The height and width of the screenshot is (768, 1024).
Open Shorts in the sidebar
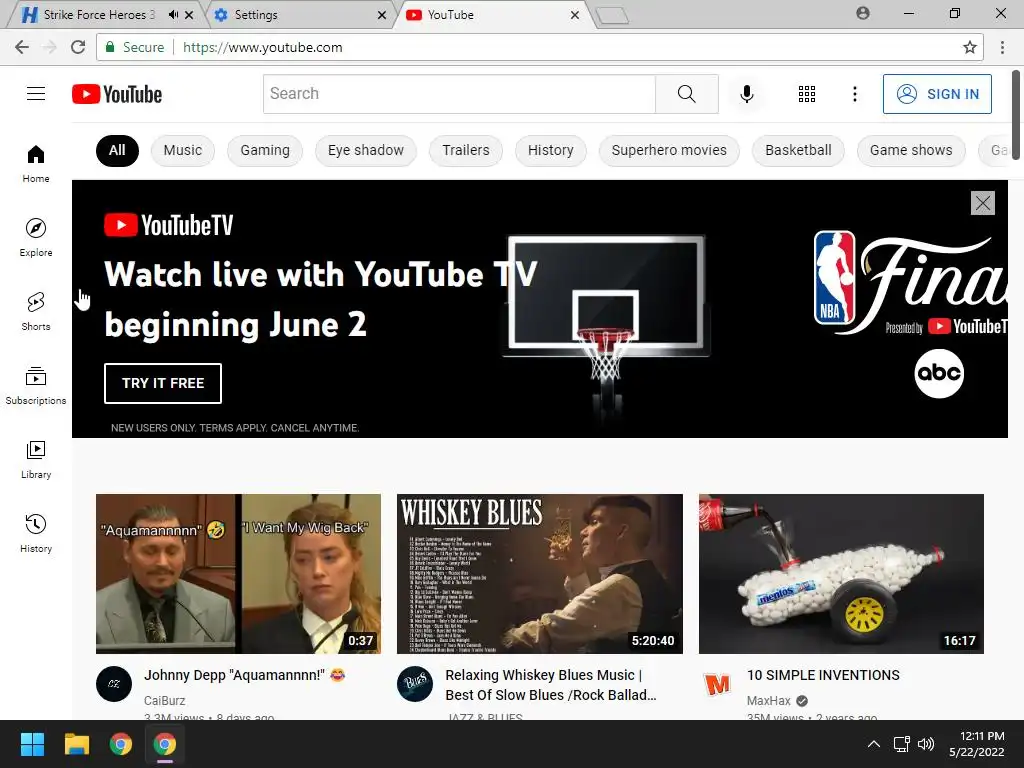(36, 312)
